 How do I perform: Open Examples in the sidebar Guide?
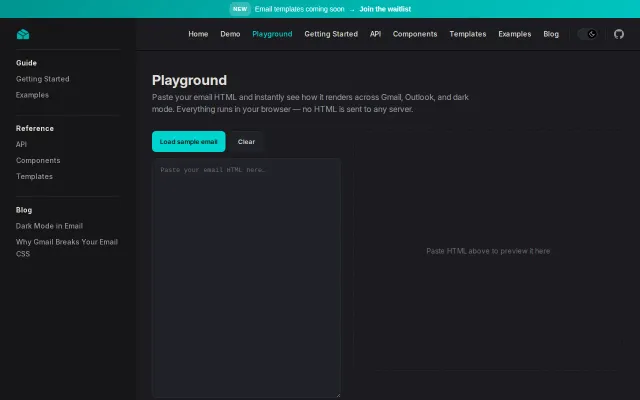pyautogui.click(x=32, y=95)
